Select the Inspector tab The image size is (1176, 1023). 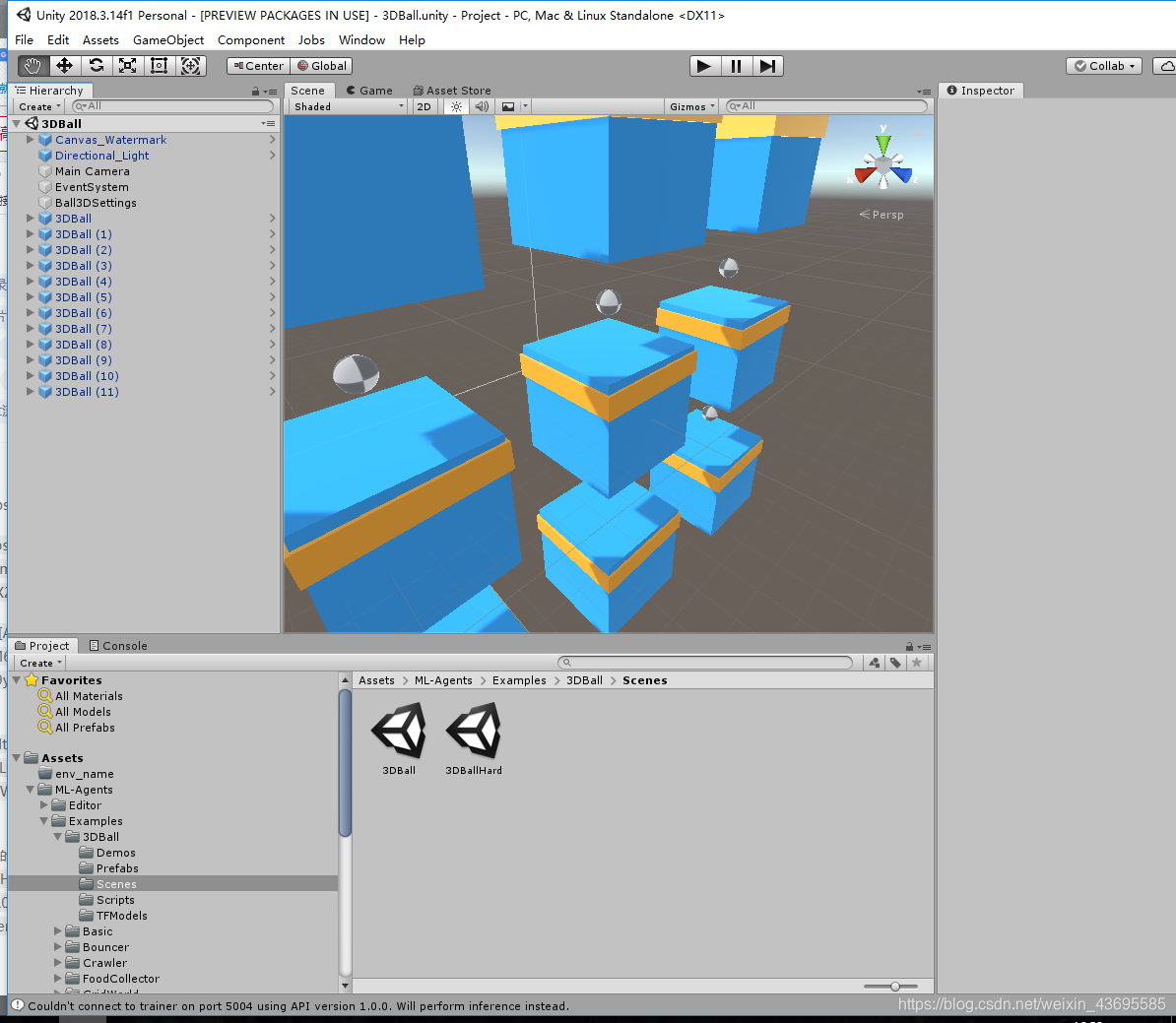[x=981, y=90]
